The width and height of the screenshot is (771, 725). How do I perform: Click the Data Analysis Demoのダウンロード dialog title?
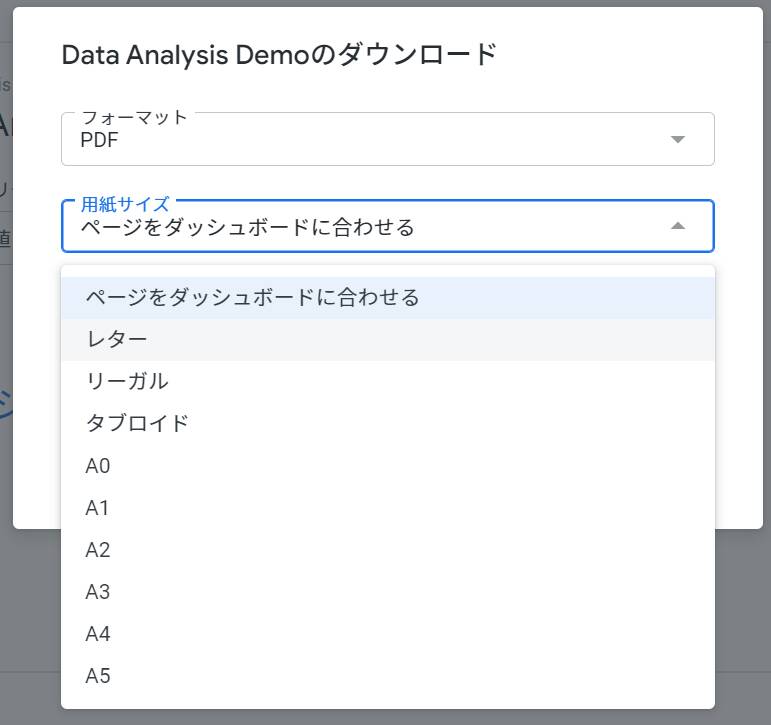coord(279,55)
